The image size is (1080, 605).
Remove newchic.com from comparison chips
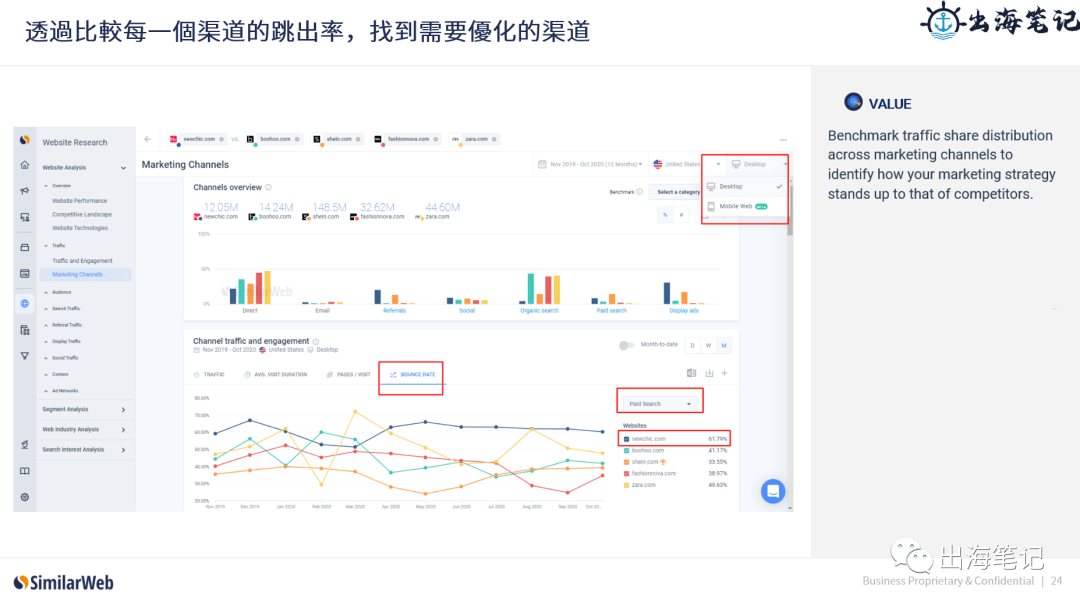click(x=222, y=139)
